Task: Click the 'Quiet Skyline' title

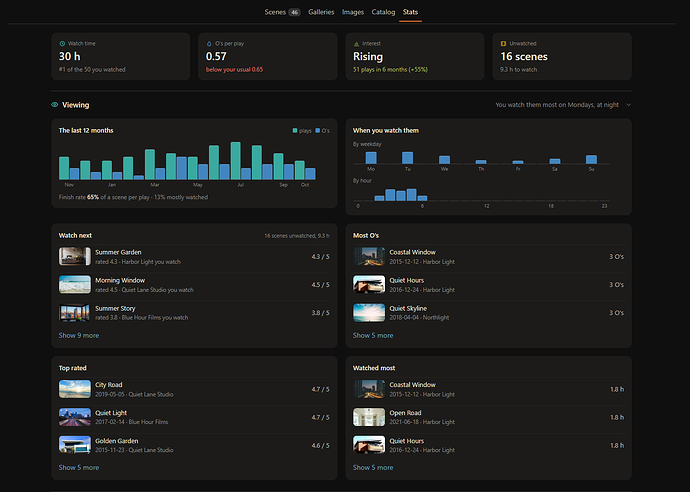Action: (x=408, y=308)
